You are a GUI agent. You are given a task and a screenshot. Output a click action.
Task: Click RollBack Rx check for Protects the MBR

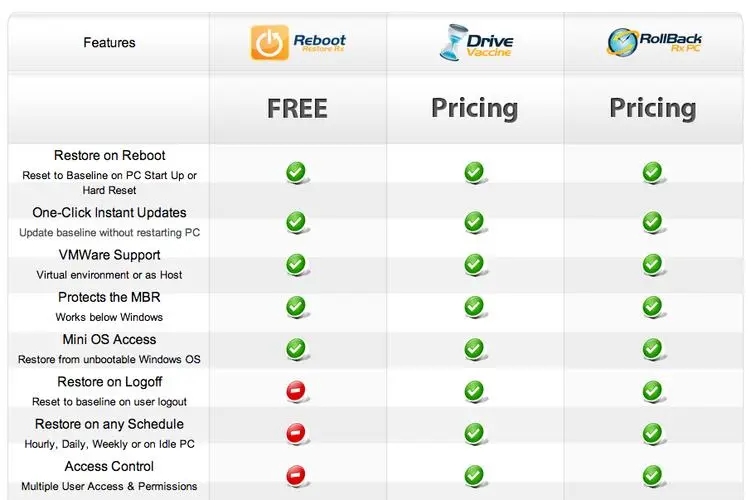pos(652,306)
